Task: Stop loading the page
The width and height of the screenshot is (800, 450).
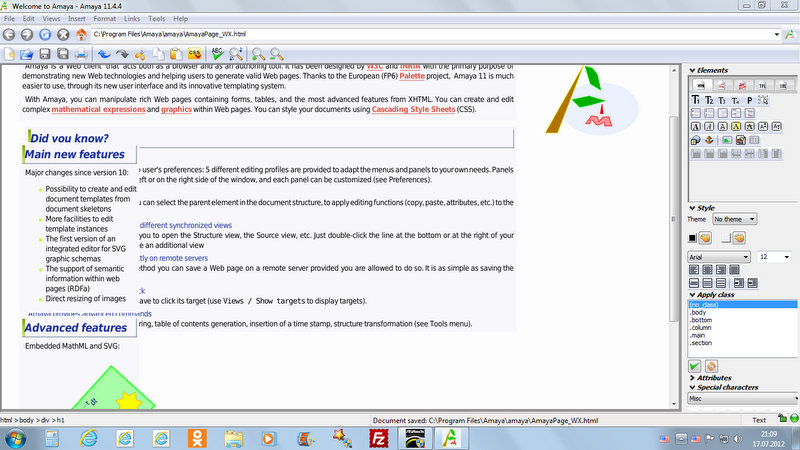Action: coord(63,34)
